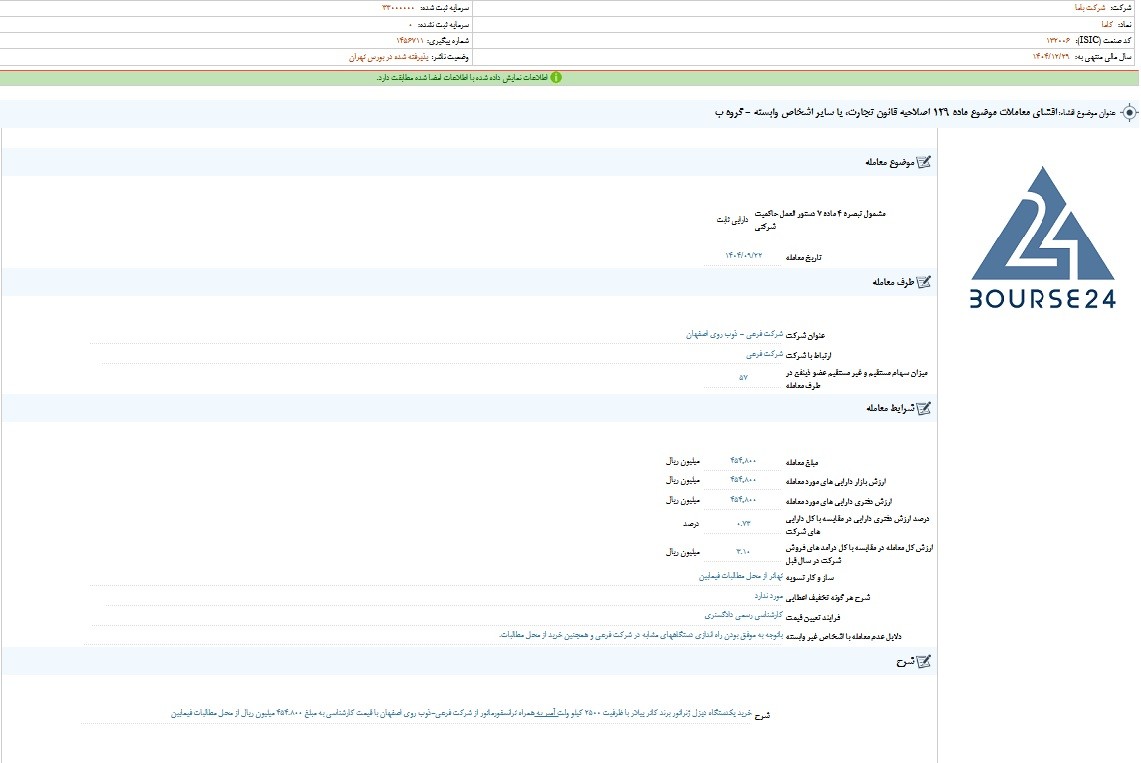Click the edit icon beside شرایط معامله
1141x763 pixels.
[923, 409]
